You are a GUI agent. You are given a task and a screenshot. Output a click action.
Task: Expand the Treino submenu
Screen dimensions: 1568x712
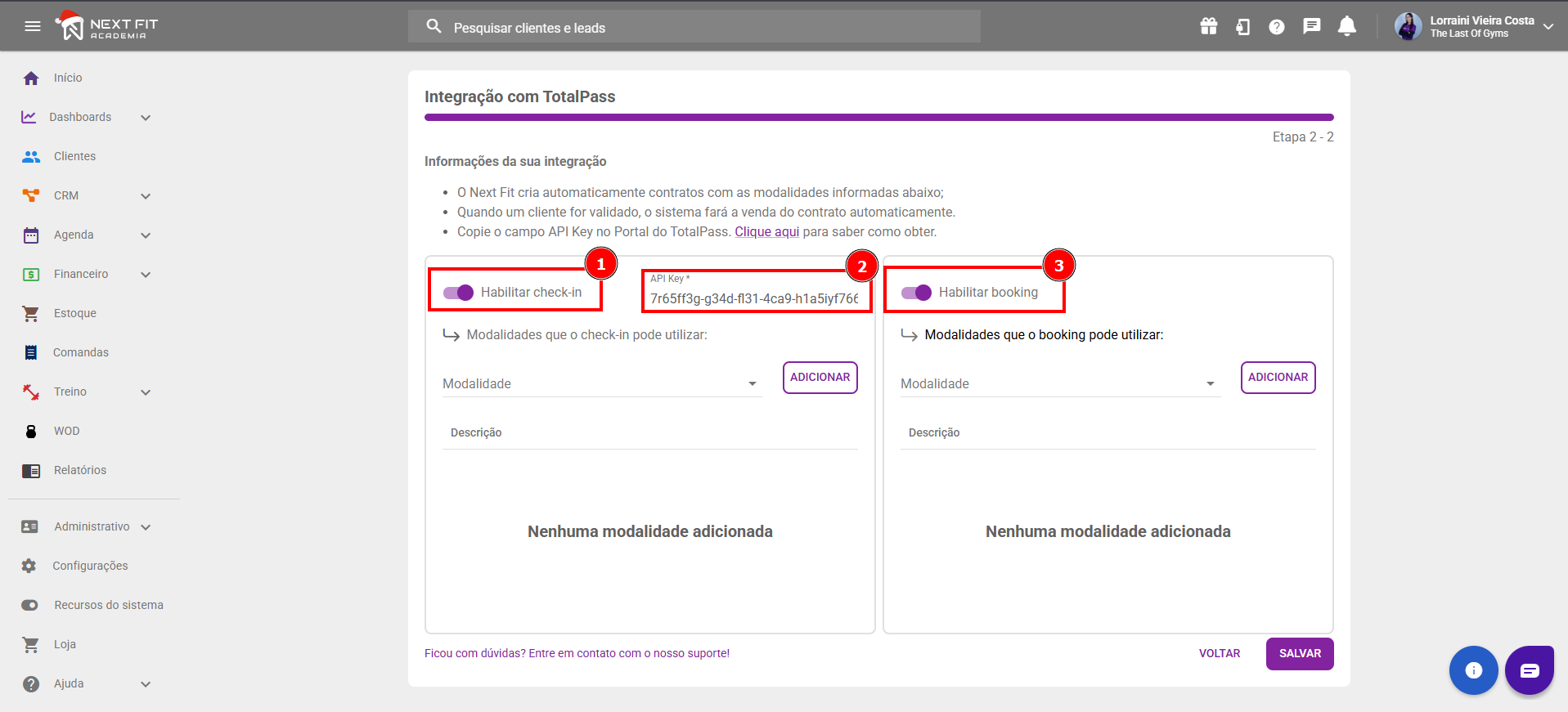coord(146,392)
